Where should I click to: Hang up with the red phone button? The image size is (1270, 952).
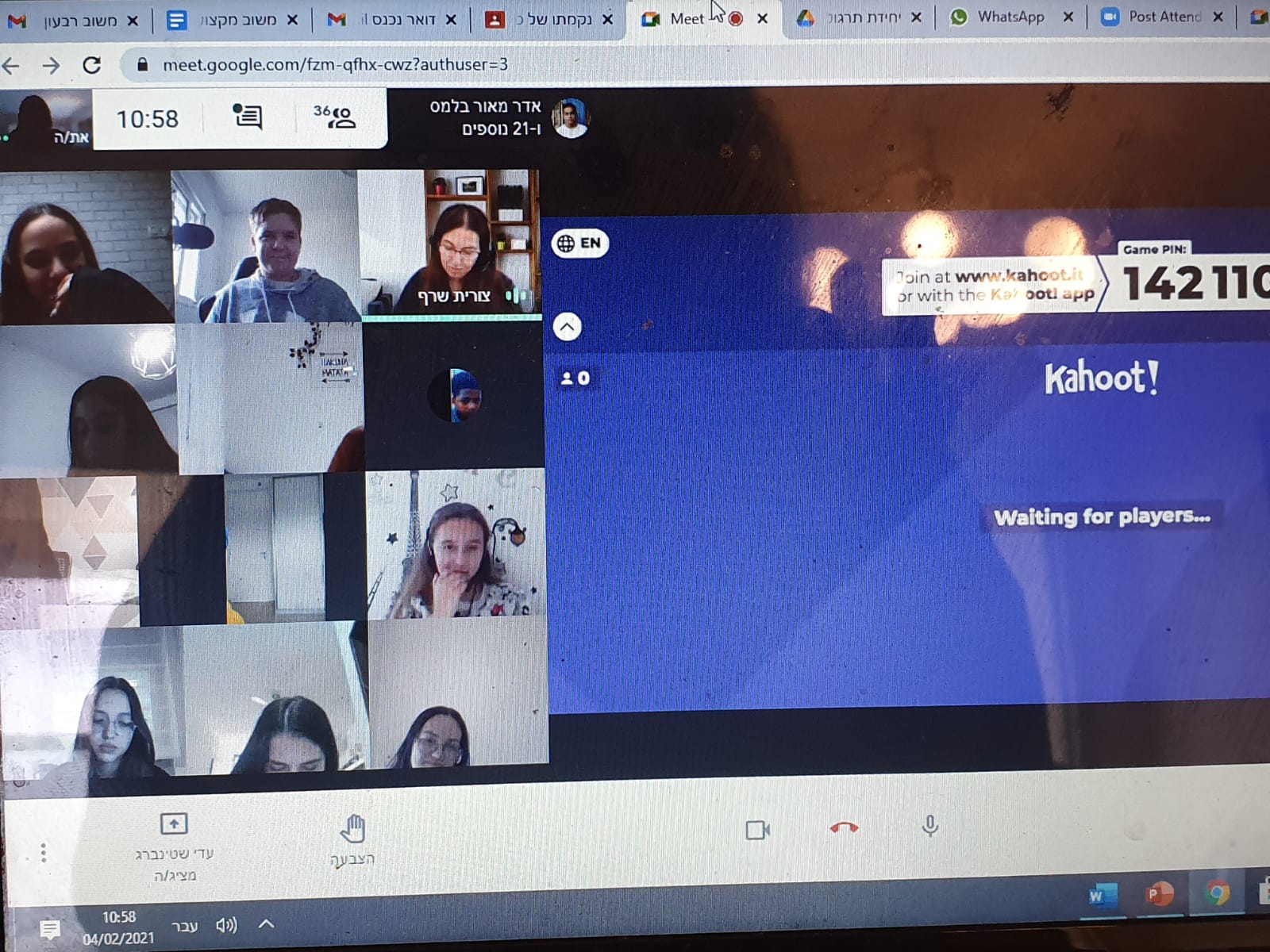tap(844, 827)
